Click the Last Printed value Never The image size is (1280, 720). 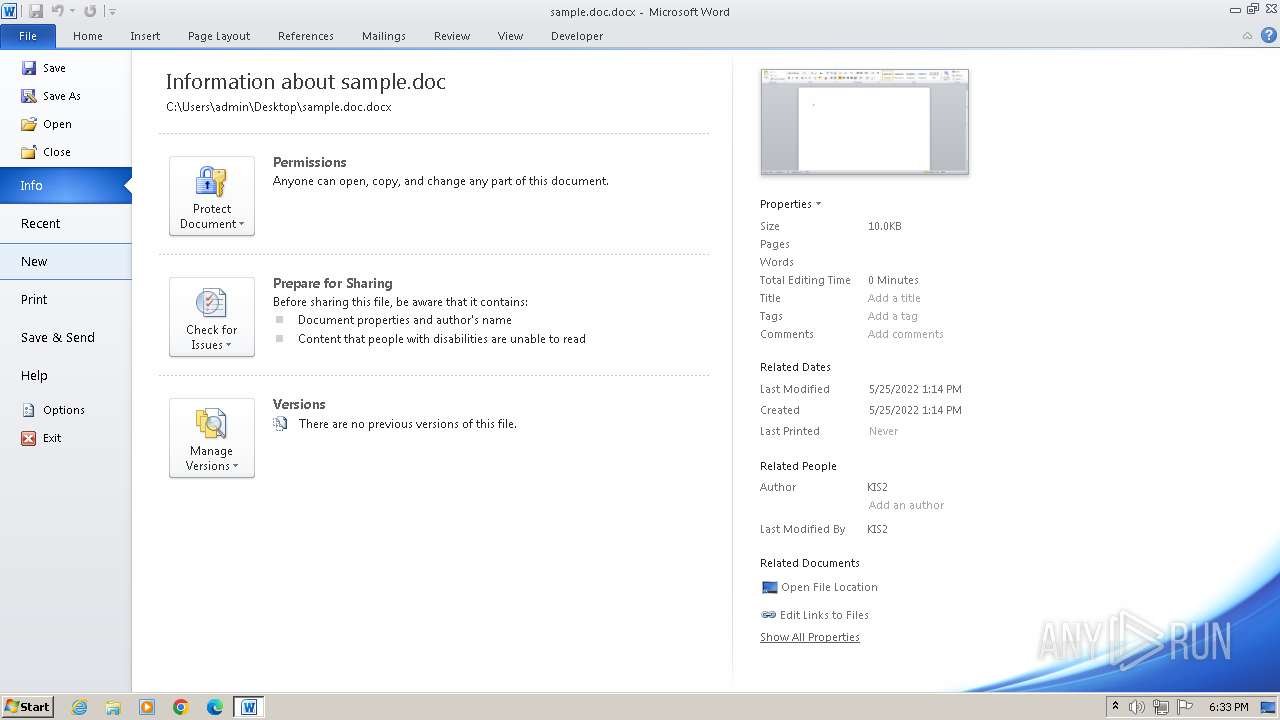pos(883,431)
